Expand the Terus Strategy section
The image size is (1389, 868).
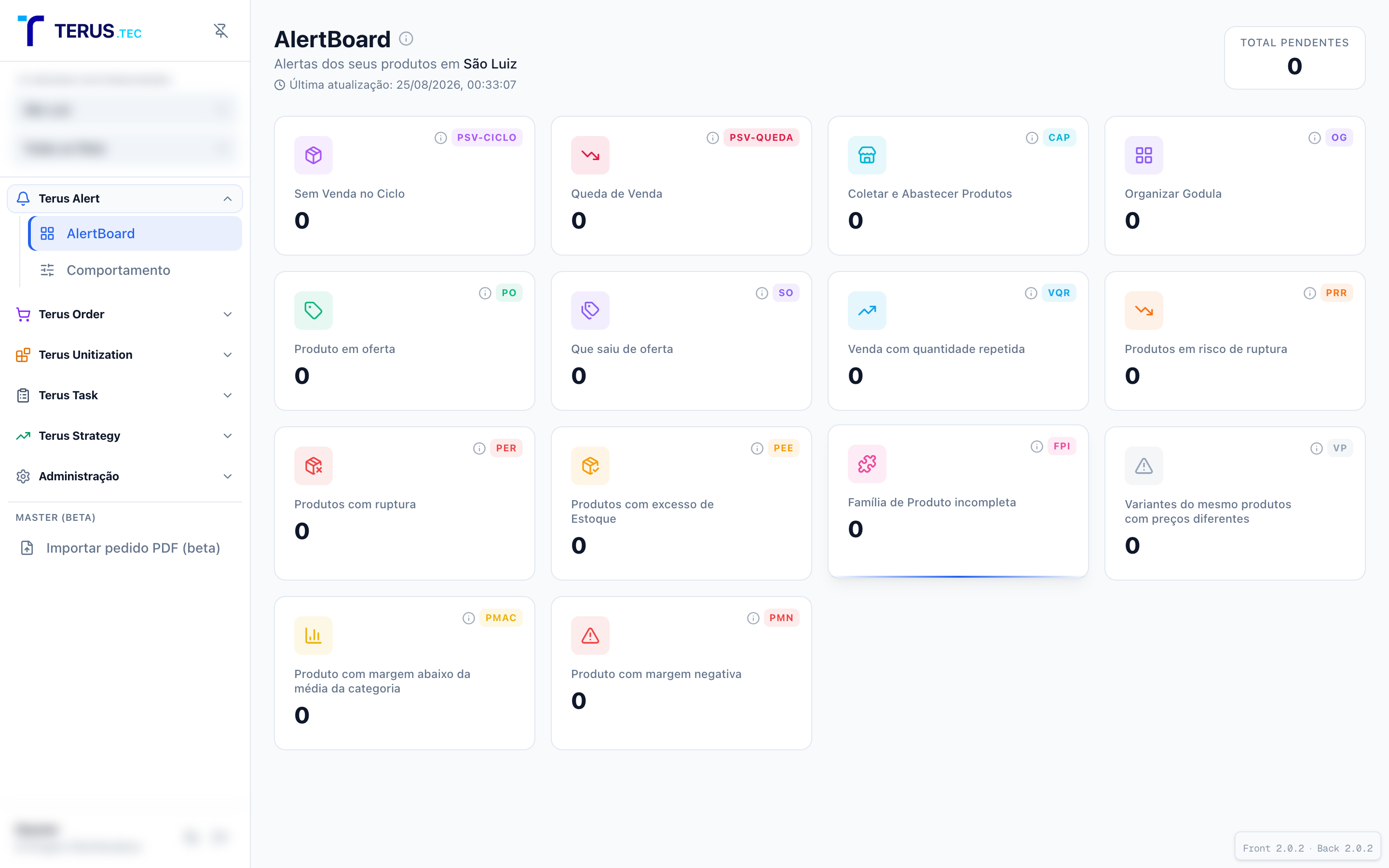coord(124,436)
